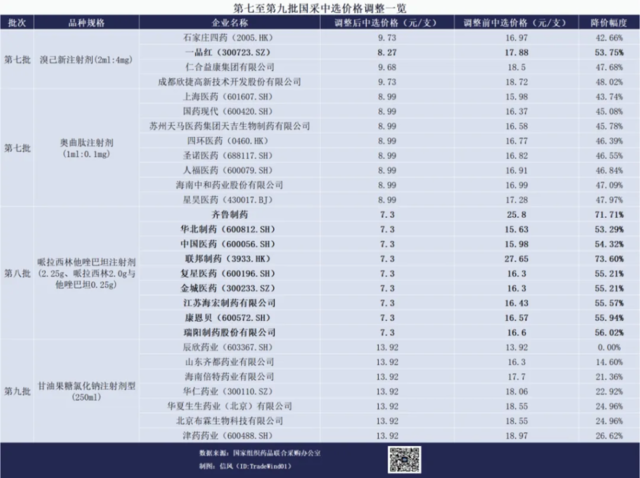Viewport: 640px width, 478px height.
Task: Select the 上海医药（601607.SH） cell
Action: coord(229,97)
